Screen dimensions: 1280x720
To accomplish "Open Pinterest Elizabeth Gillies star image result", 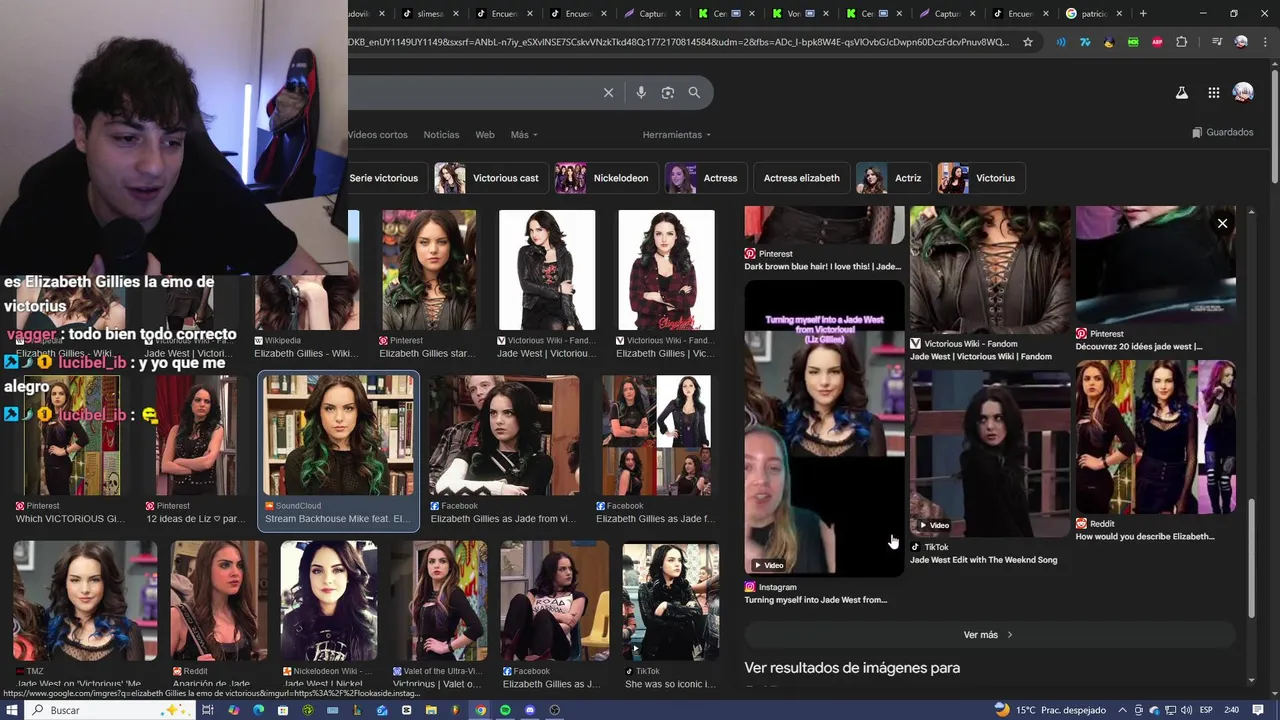I will (x=428, y=285).
